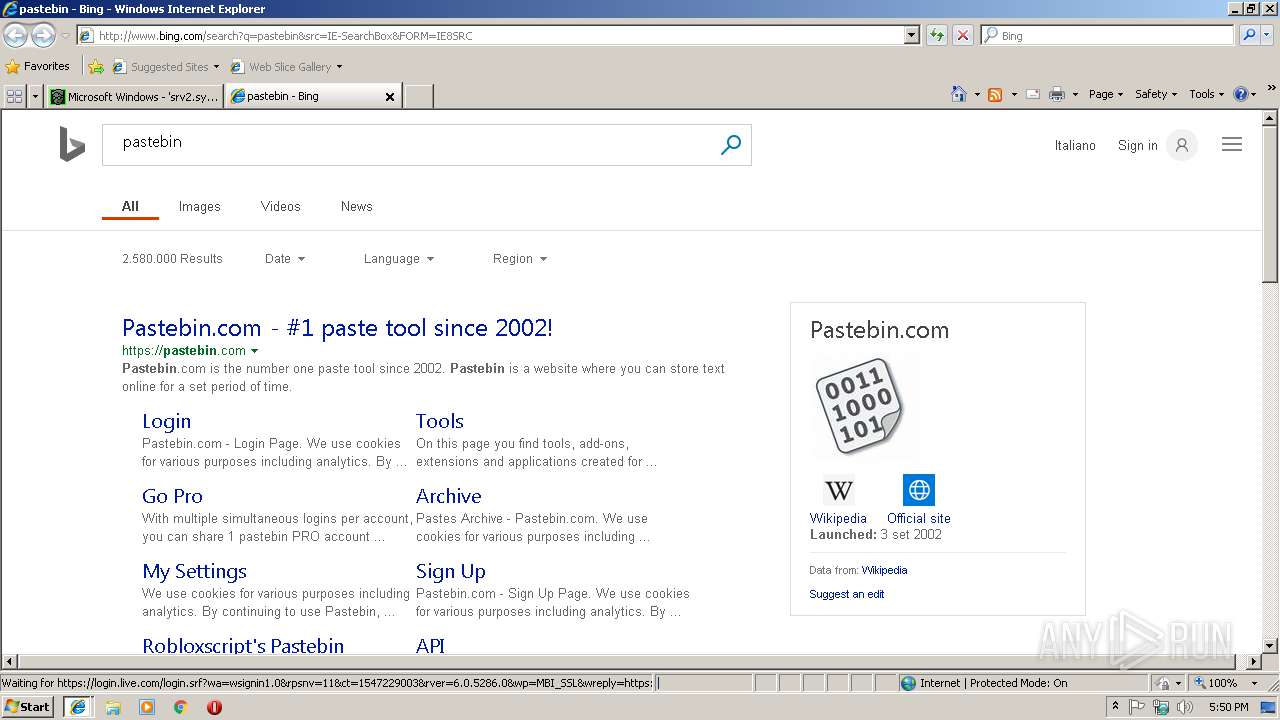1280x720 pixels.
Task: Expand the search provider dropdown arrow
Action: (1266, 35)
